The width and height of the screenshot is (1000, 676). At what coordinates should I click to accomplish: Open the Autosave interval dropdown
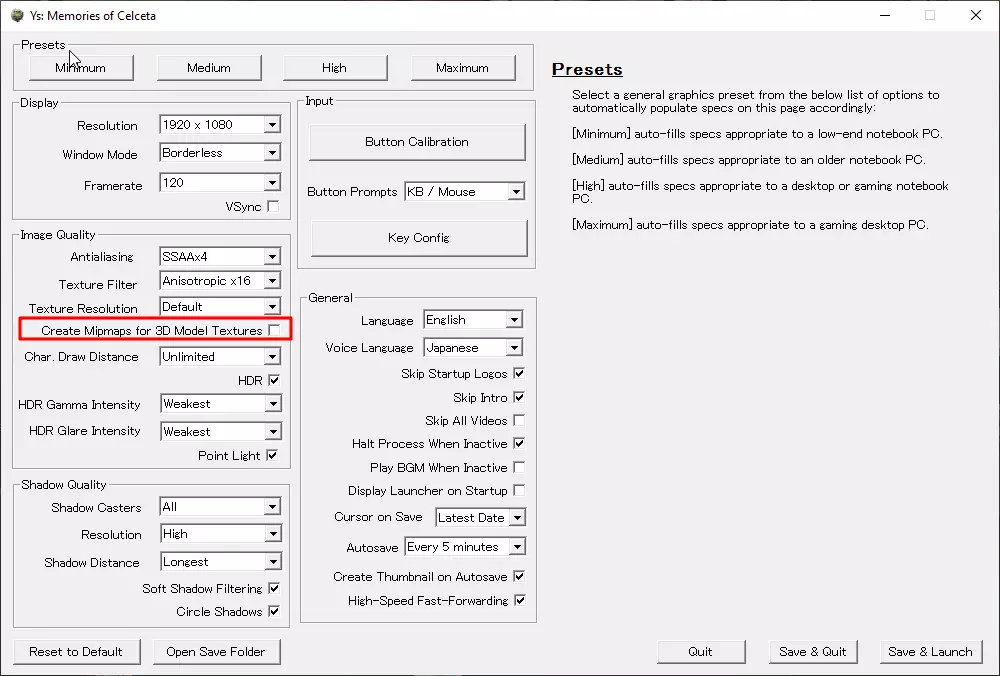465,547
